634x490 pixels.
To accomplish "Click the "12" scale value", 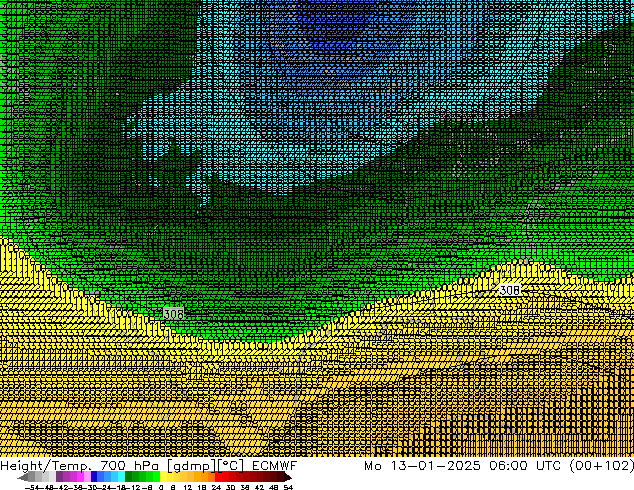I will pyautogui.click(x=188, y=487).
